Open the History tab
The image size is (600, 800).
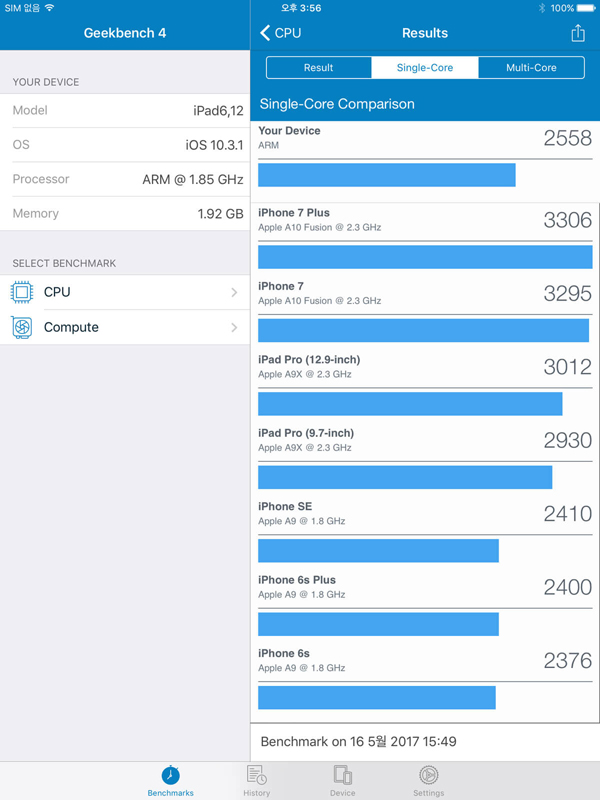[x=256, y=781]
